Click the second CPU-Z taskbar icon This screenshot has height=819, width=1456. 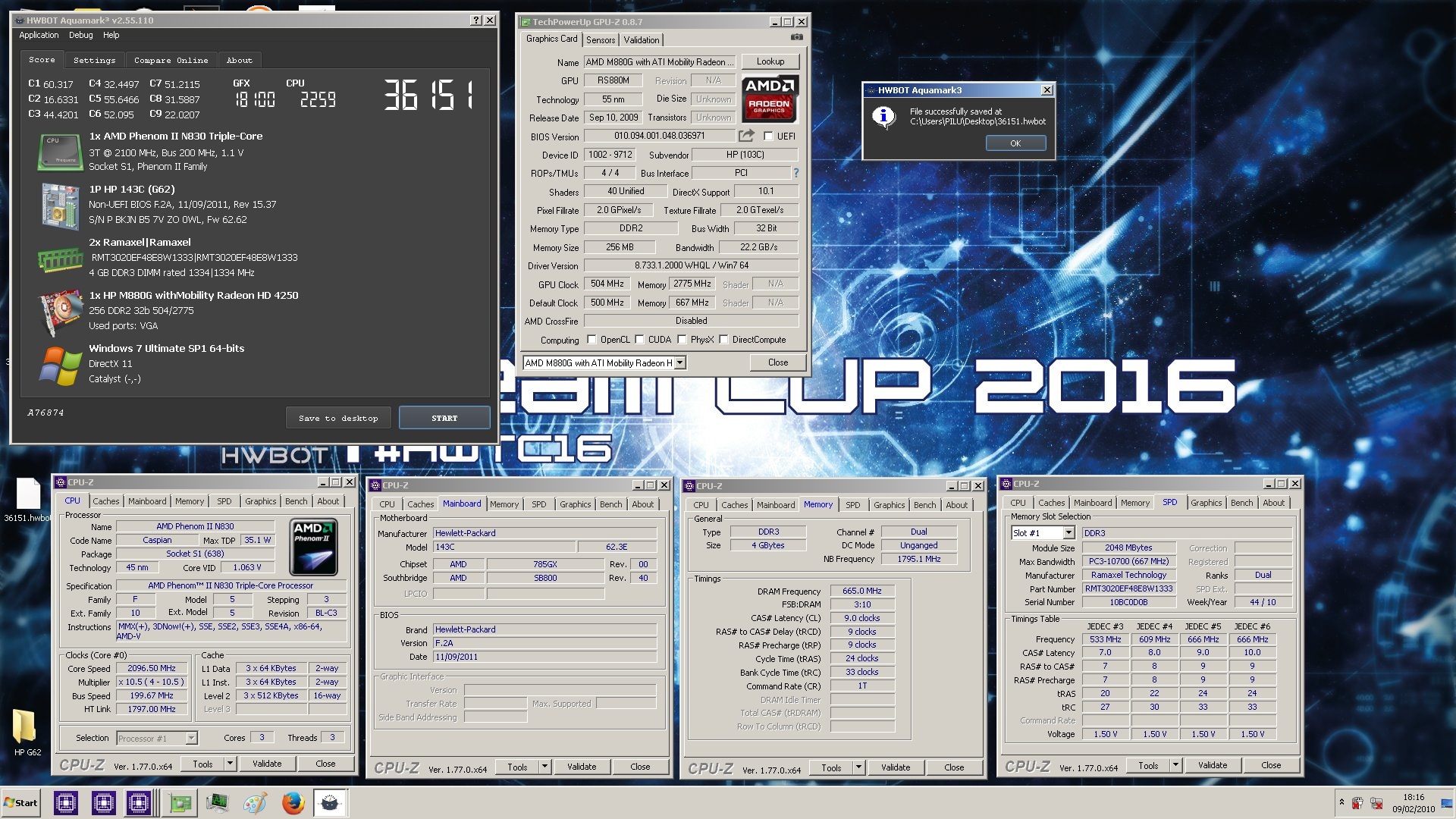pyautogui.click(x=103, y=803)
